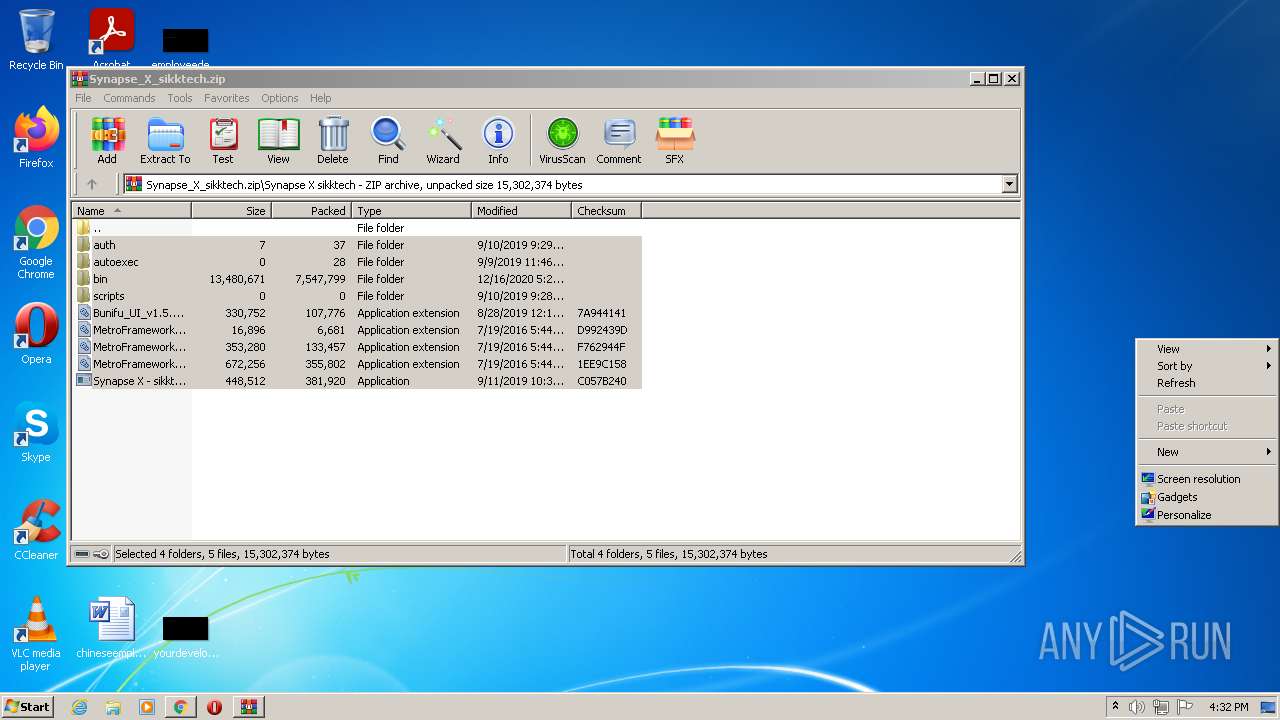
Task: Click Chrome icon in taskbar
Action: pos(180,707)
